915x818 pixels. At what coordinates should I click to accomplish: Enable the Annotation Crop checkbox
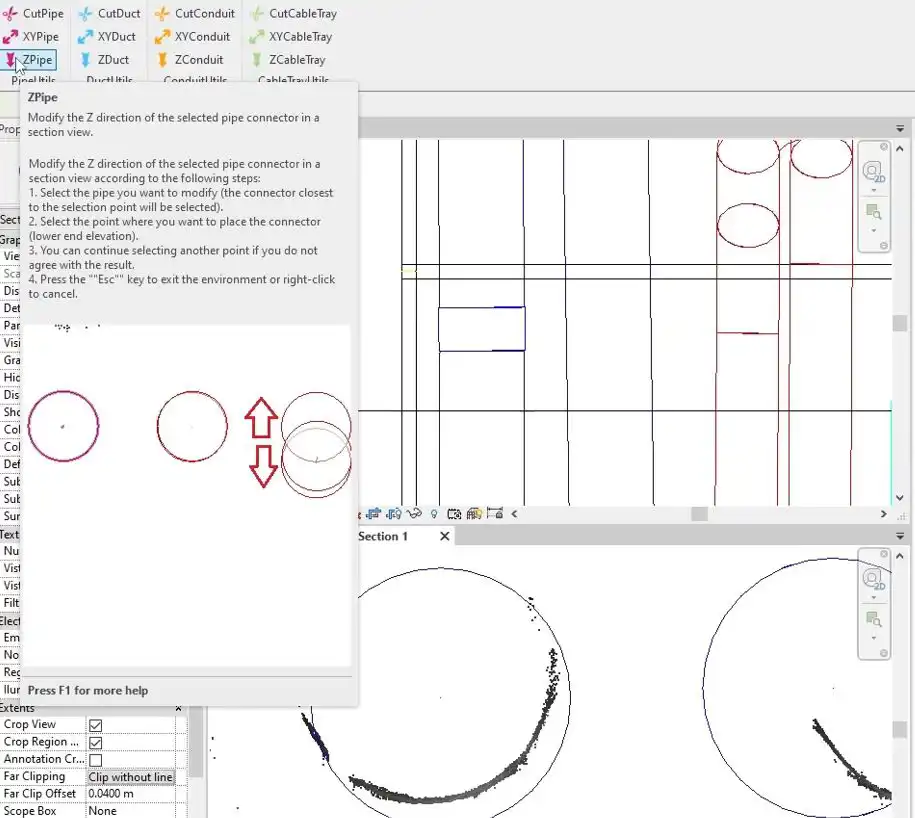click(x=96, y=760)
